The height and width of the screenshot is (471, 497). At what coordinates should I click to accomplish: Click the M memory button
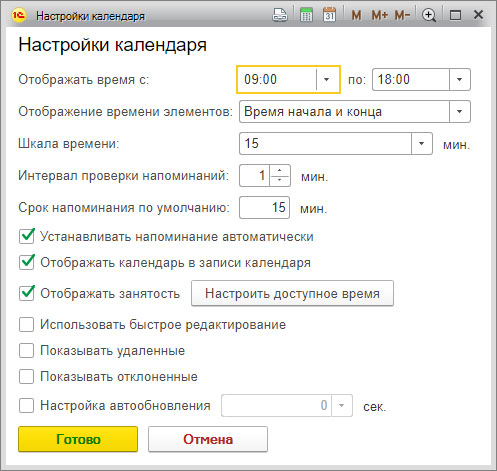[356, 15]
